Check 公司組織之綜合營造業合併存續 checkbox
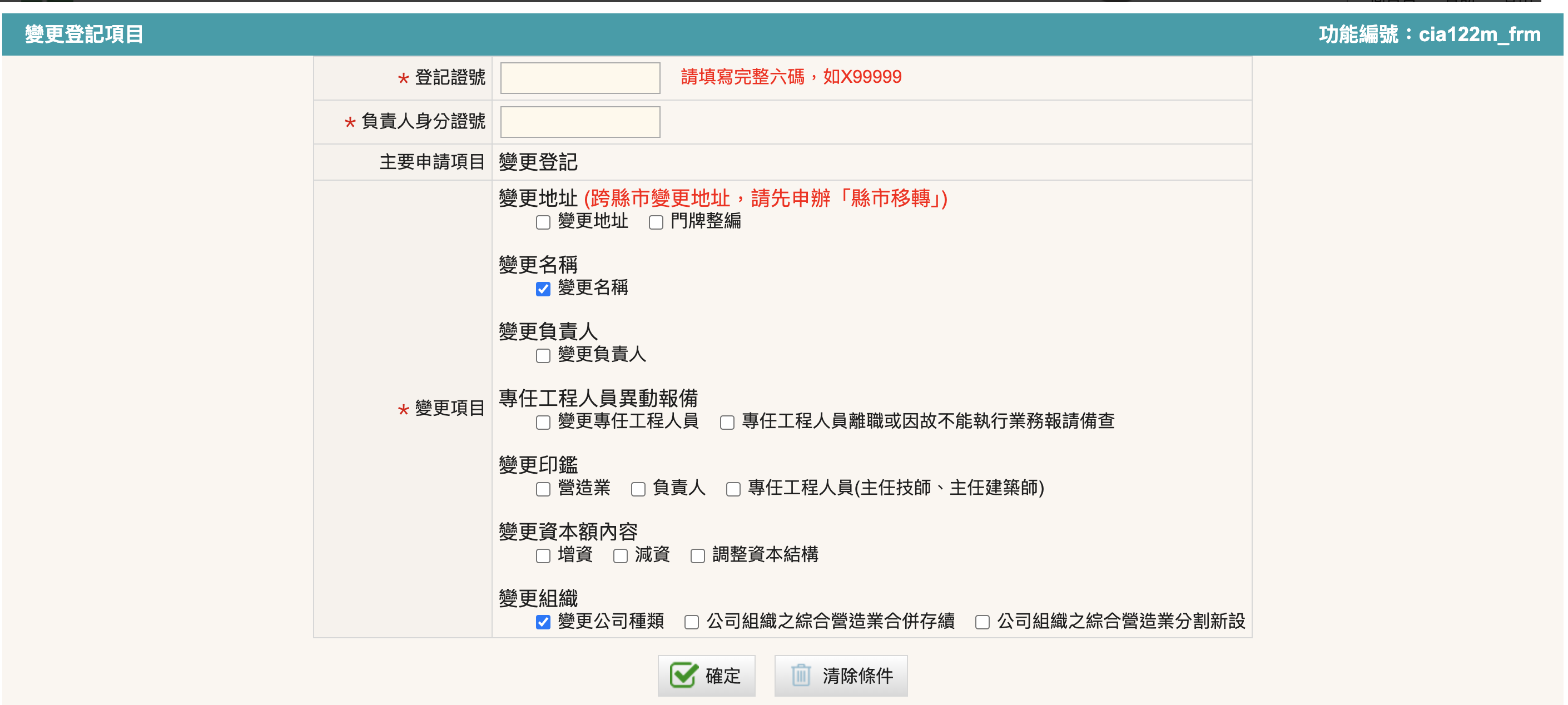Screen dimensions: 1568x705 click(692, 622)
